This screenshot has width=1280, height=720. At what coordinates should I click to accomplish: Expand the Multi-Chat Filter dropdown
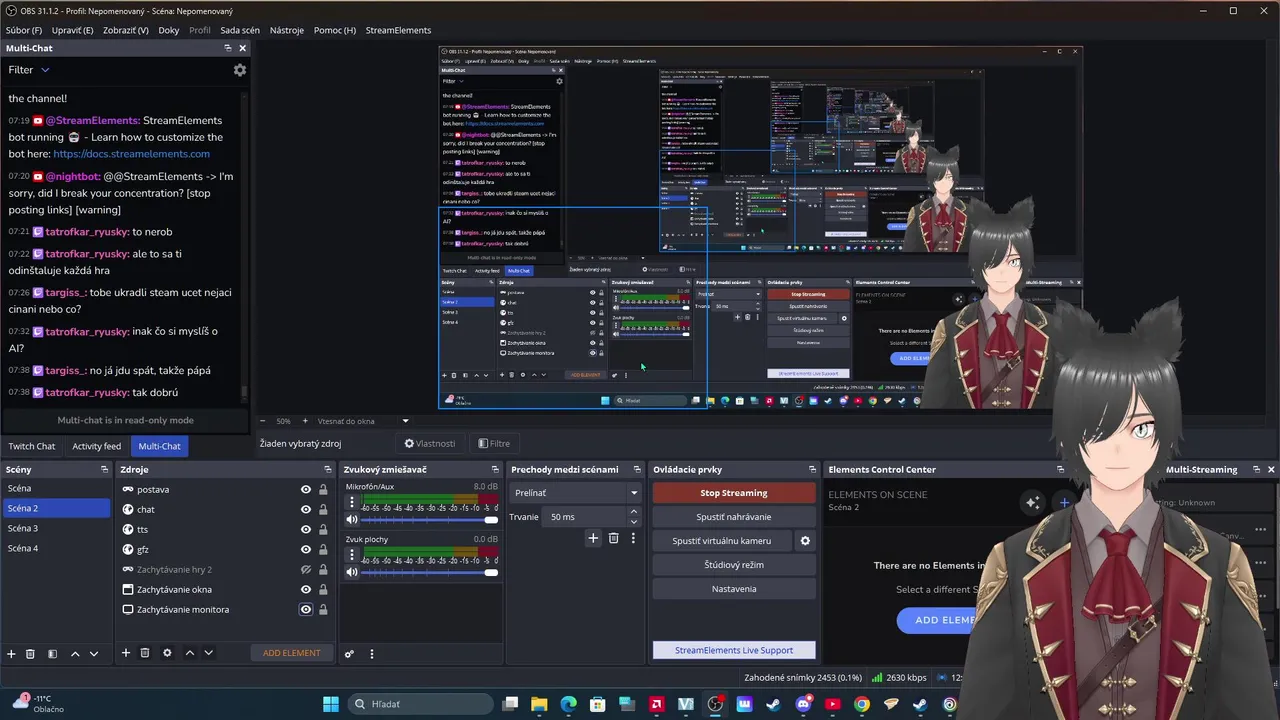29,70
